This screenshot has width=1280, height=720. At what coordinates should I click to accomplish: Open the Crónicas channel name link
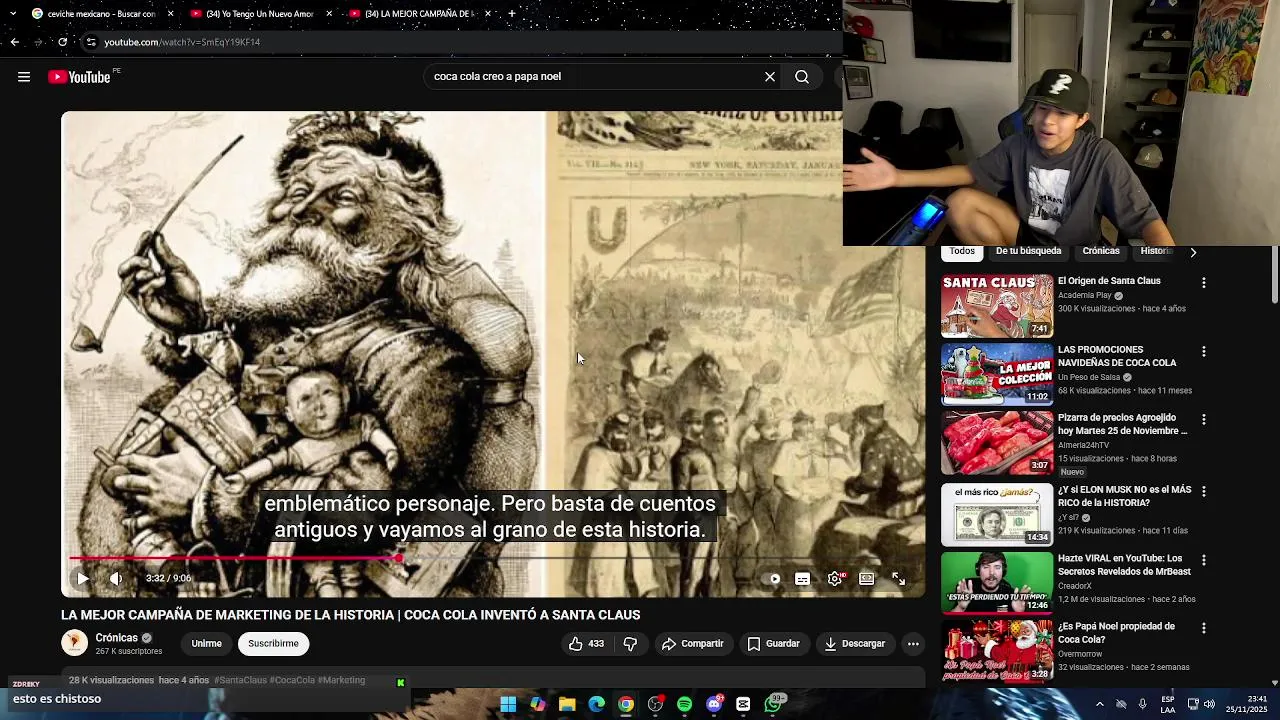116,638
